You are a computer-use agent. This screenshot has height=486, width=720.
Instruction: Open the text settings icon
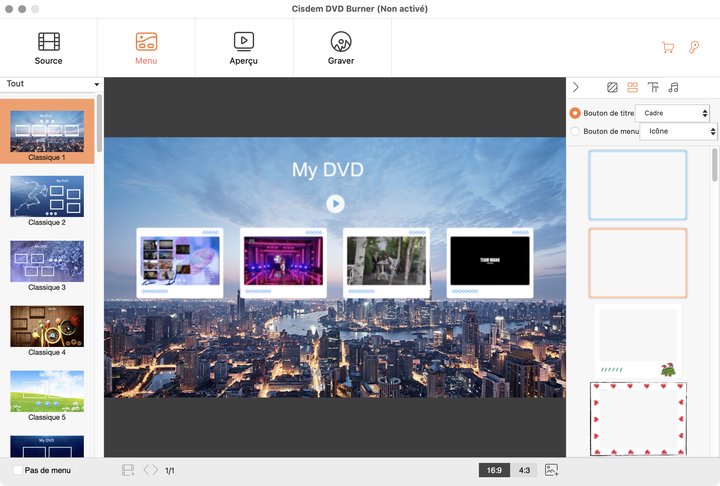pos(653,87)
